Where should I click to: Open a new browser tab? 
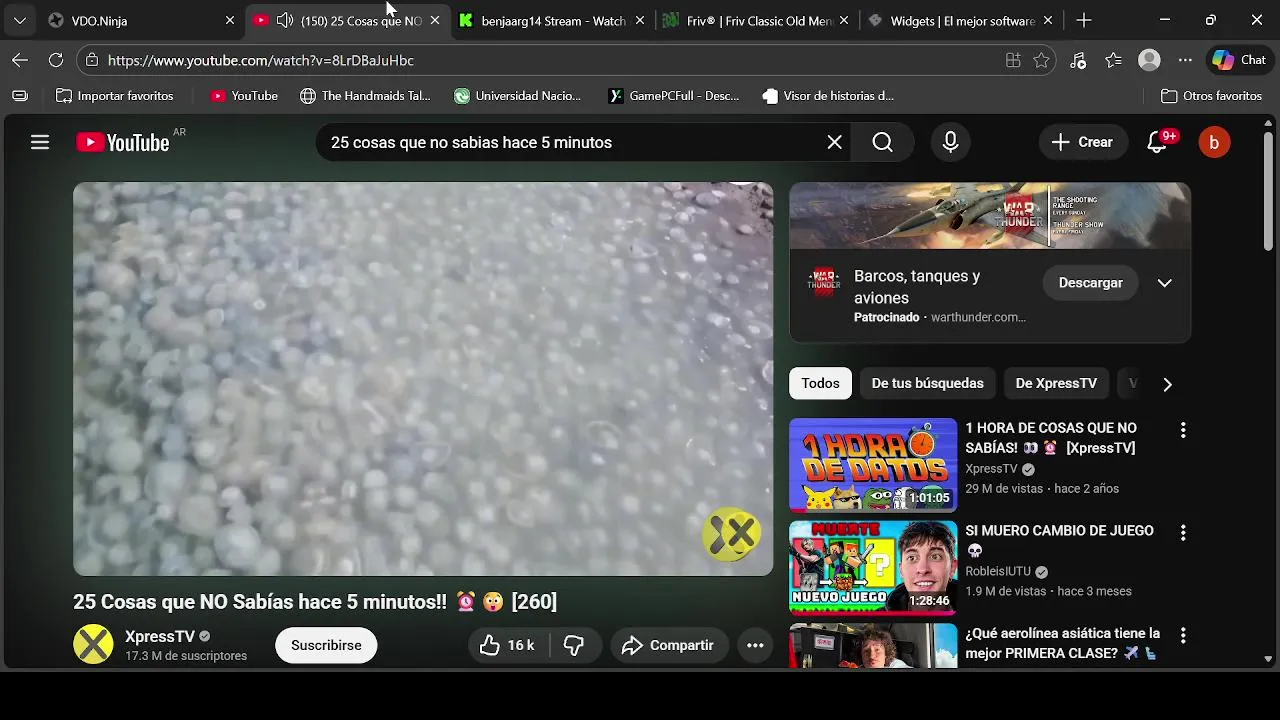pyautogui.click(x=1084, y=20)
